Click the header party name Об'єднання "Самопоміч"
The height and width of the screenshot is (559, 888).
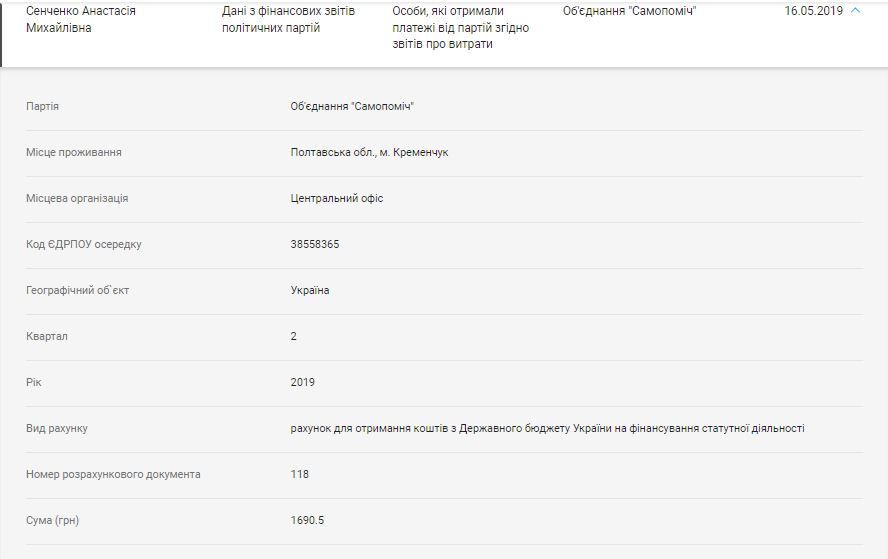tap(629, 11)
